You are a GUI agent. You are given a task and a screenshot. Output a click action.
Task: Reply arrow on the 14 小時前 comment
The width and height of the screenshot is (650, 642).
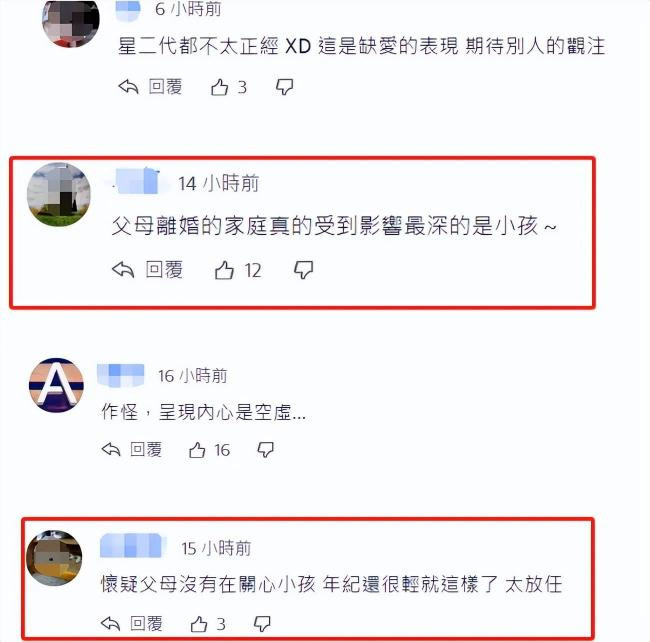(x=123, y=270)
